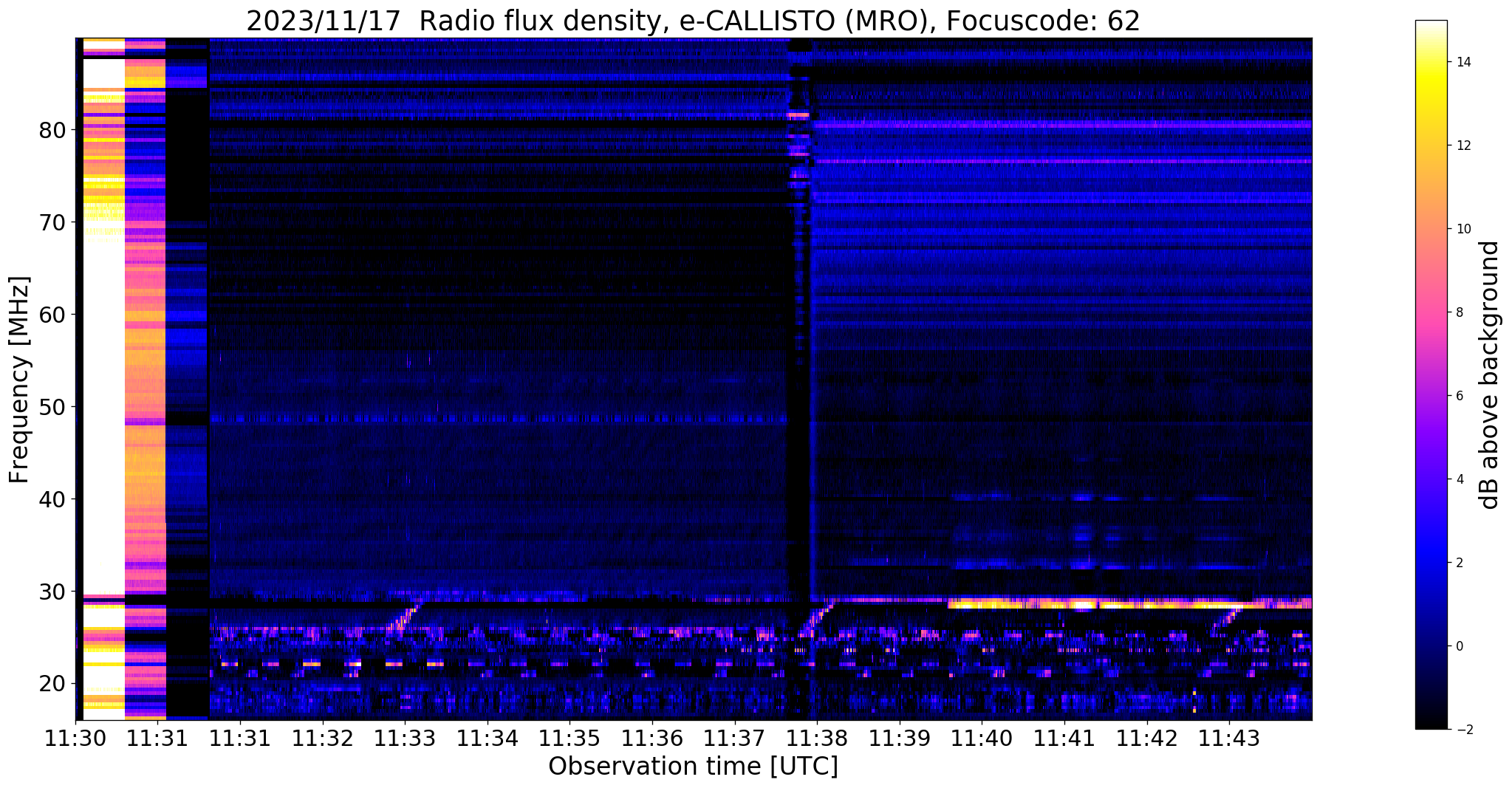
Task: Click the '50' frequency tick label
Action: pos(52,407)
